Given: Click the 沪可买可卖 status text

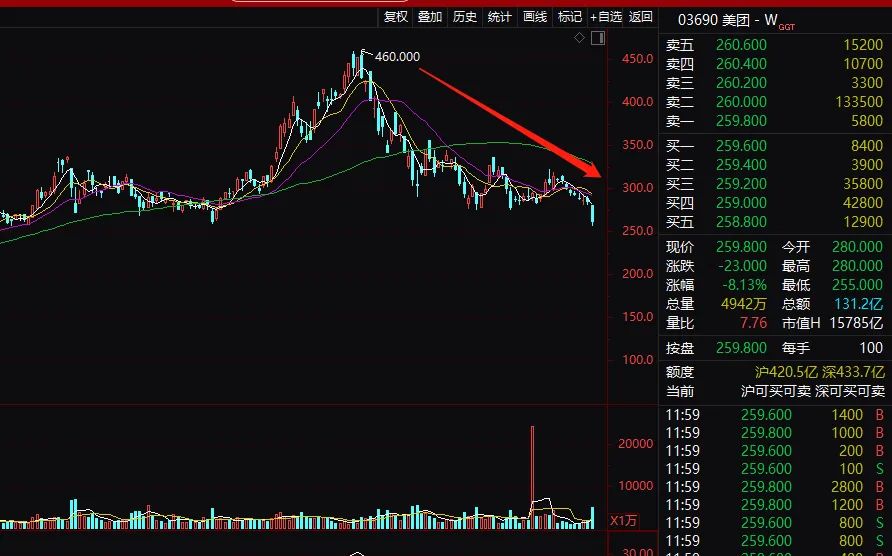Looking at the screenshot, I should pyautogui.click(x=776, y=391).
